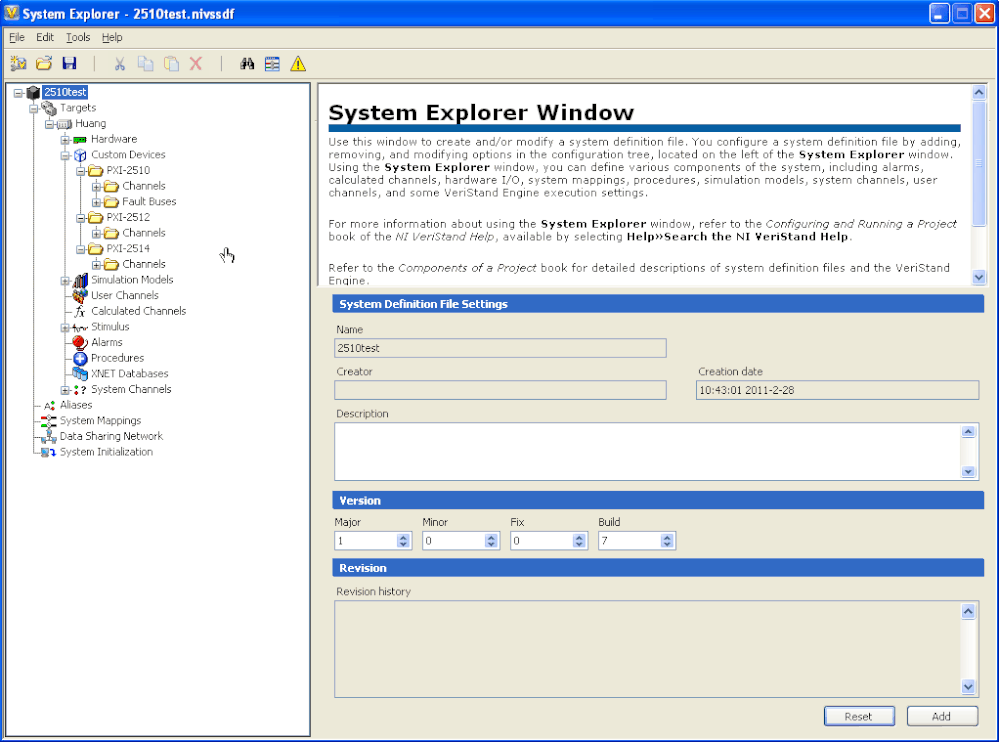Collapse the Huang target node
The image size is (999, 742).
49,124
